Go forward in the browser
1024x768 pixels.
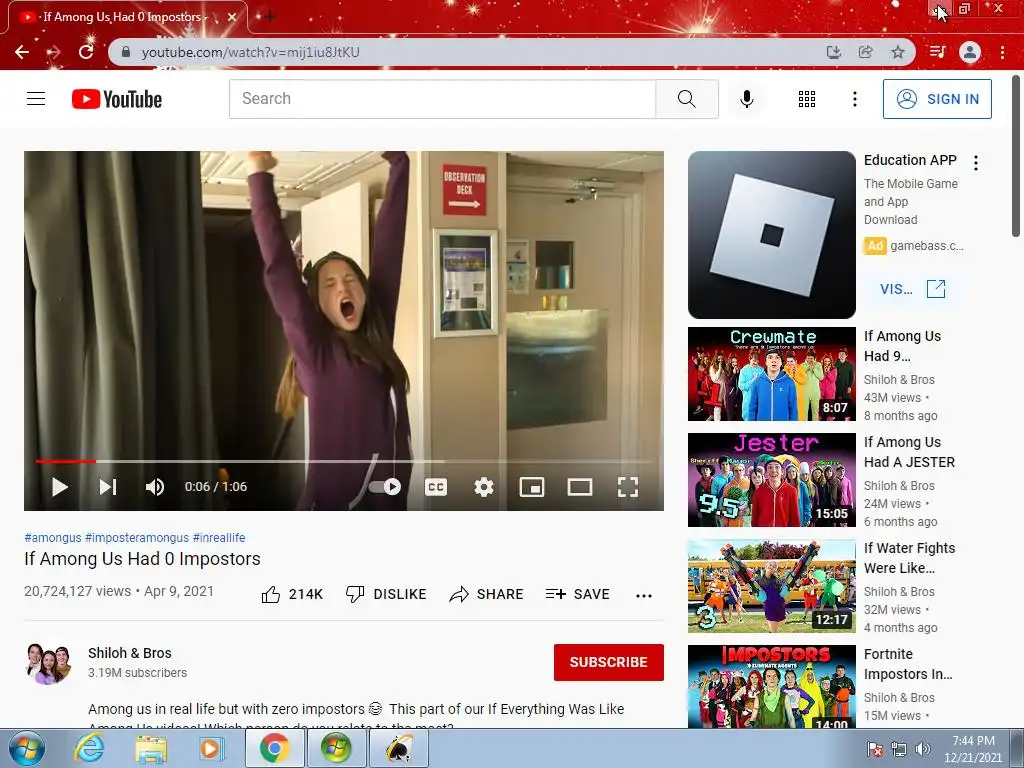coord(54,52)
